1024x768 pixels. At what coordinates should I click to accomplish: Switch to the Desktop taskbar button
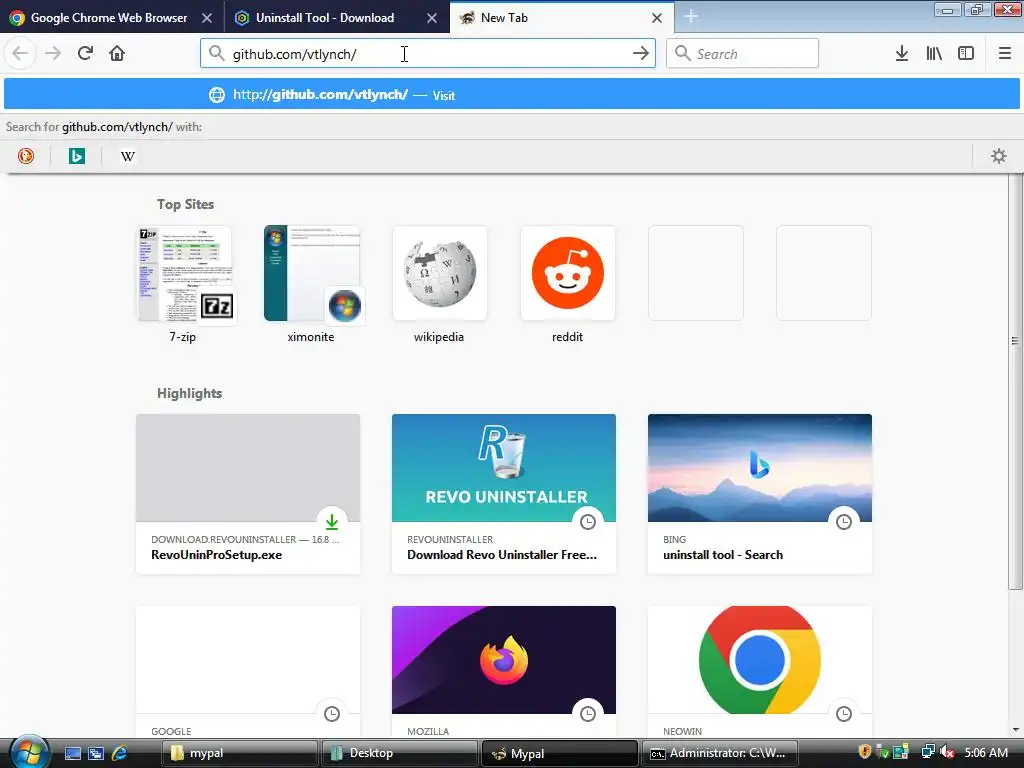pos(399,753)
